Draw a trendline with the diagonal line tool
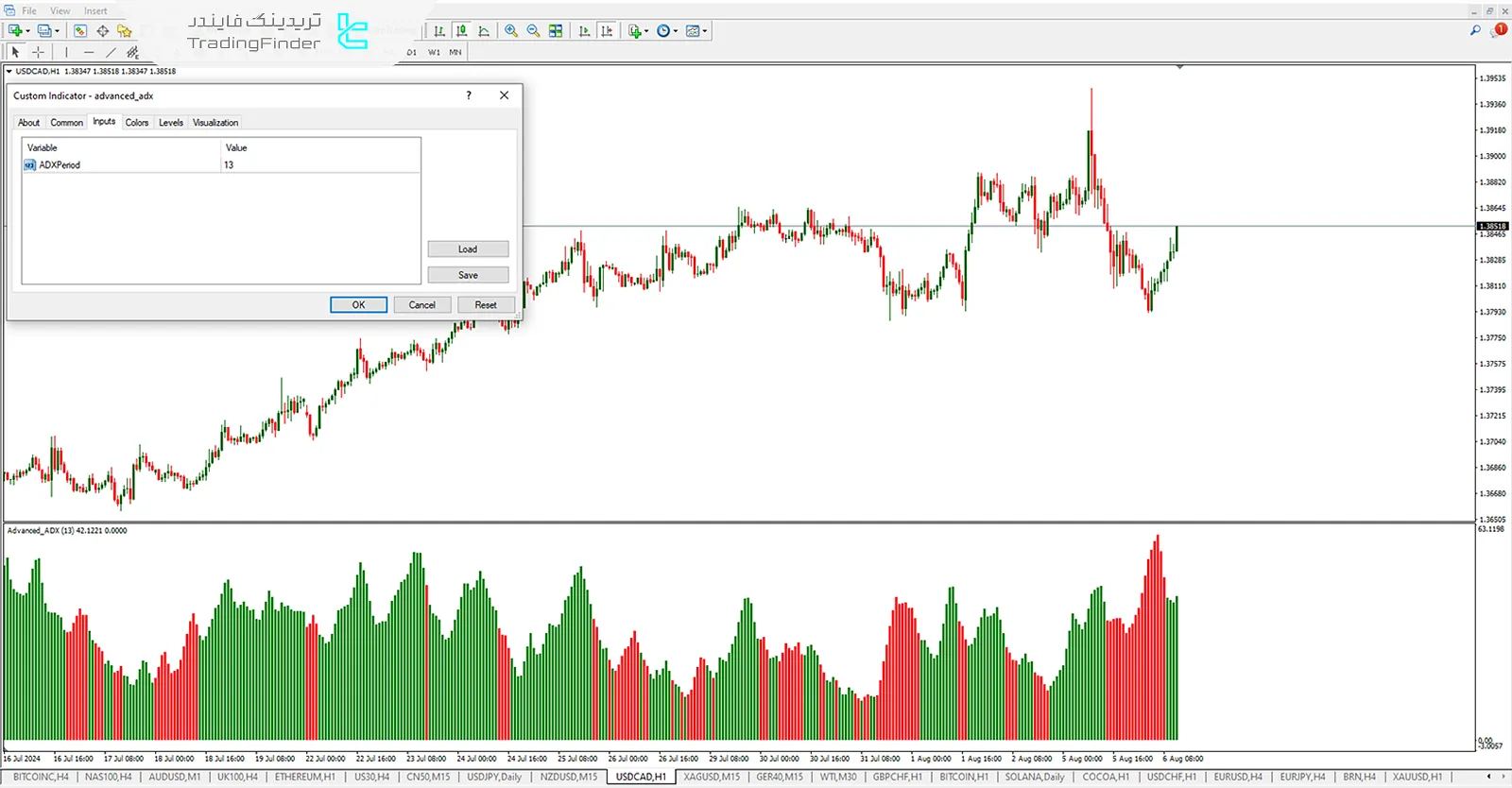The width and height of the screenshot is (1512, 788). [111, 52]
